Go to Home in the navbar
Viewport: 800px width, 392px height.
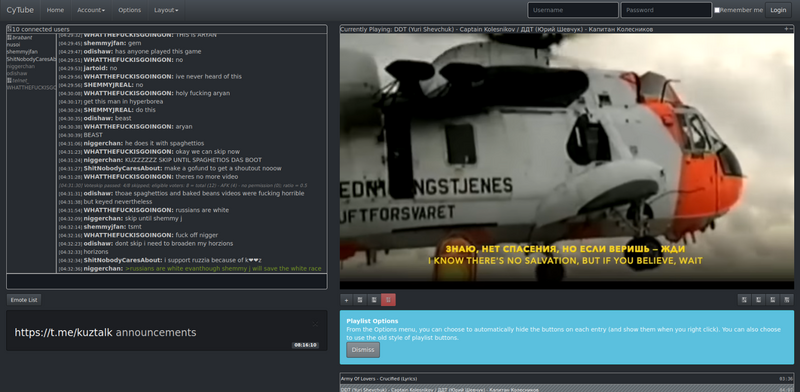(56, 10)
